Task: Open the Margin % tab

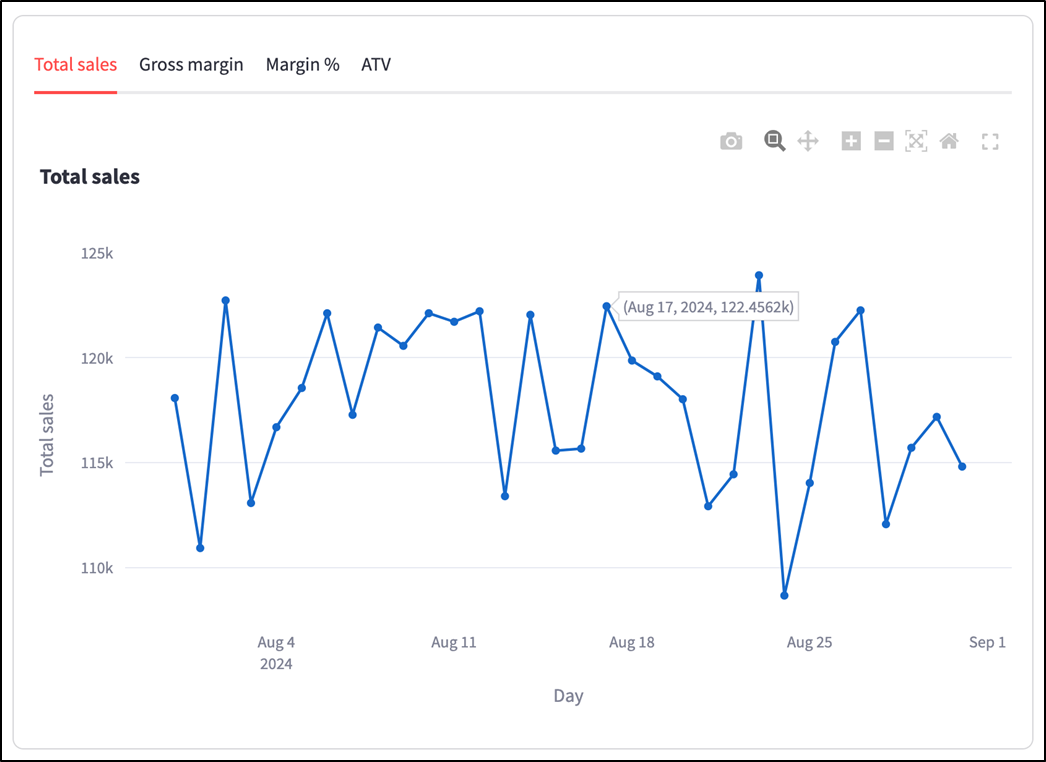Action: [x=302, y=65]
